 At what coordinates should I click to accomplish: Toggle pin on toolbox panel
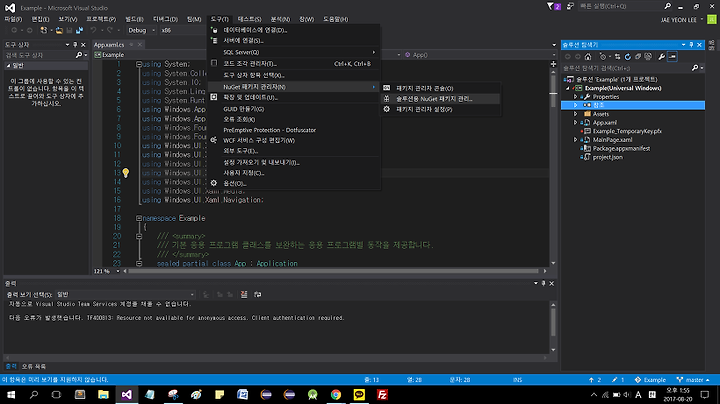tap(75, 45)
